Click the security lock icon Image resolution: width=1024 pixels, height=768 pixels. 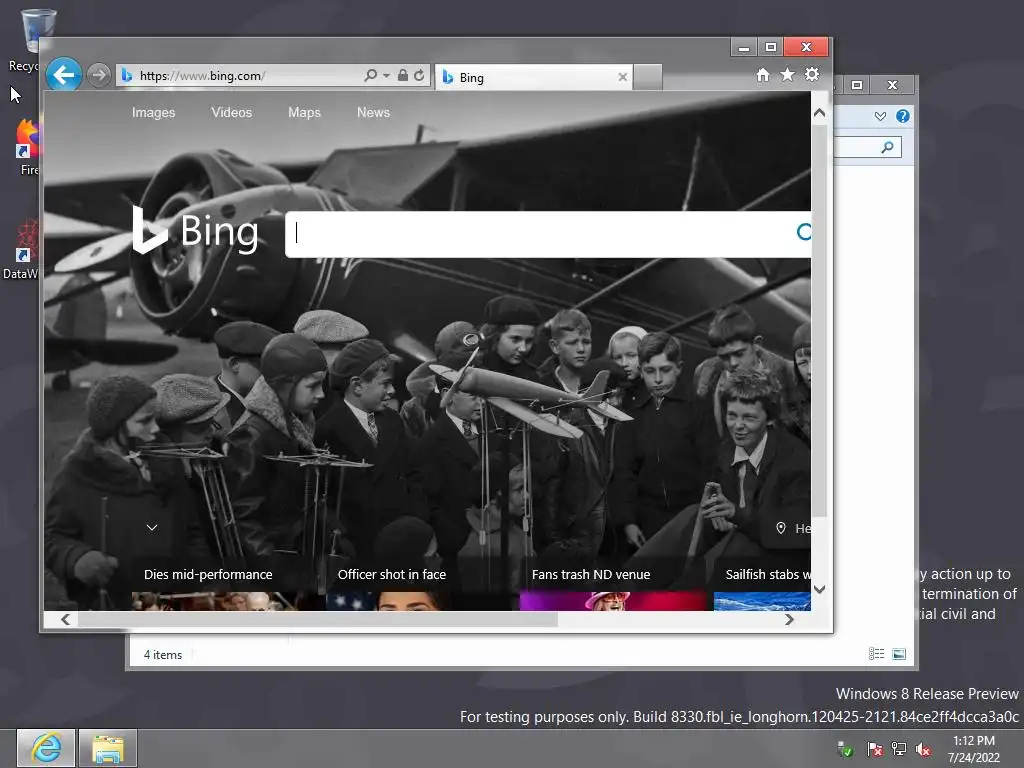pyautogui.click(x=403, y=75)
